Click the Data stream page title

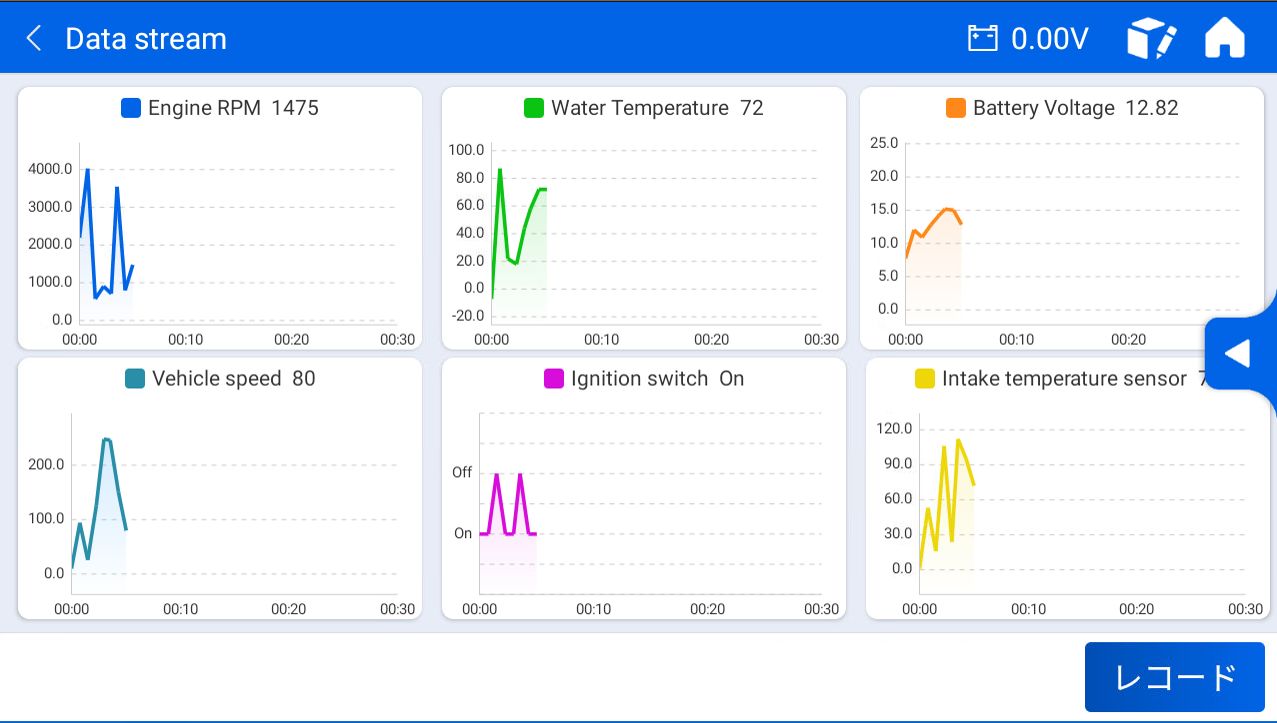146,39
